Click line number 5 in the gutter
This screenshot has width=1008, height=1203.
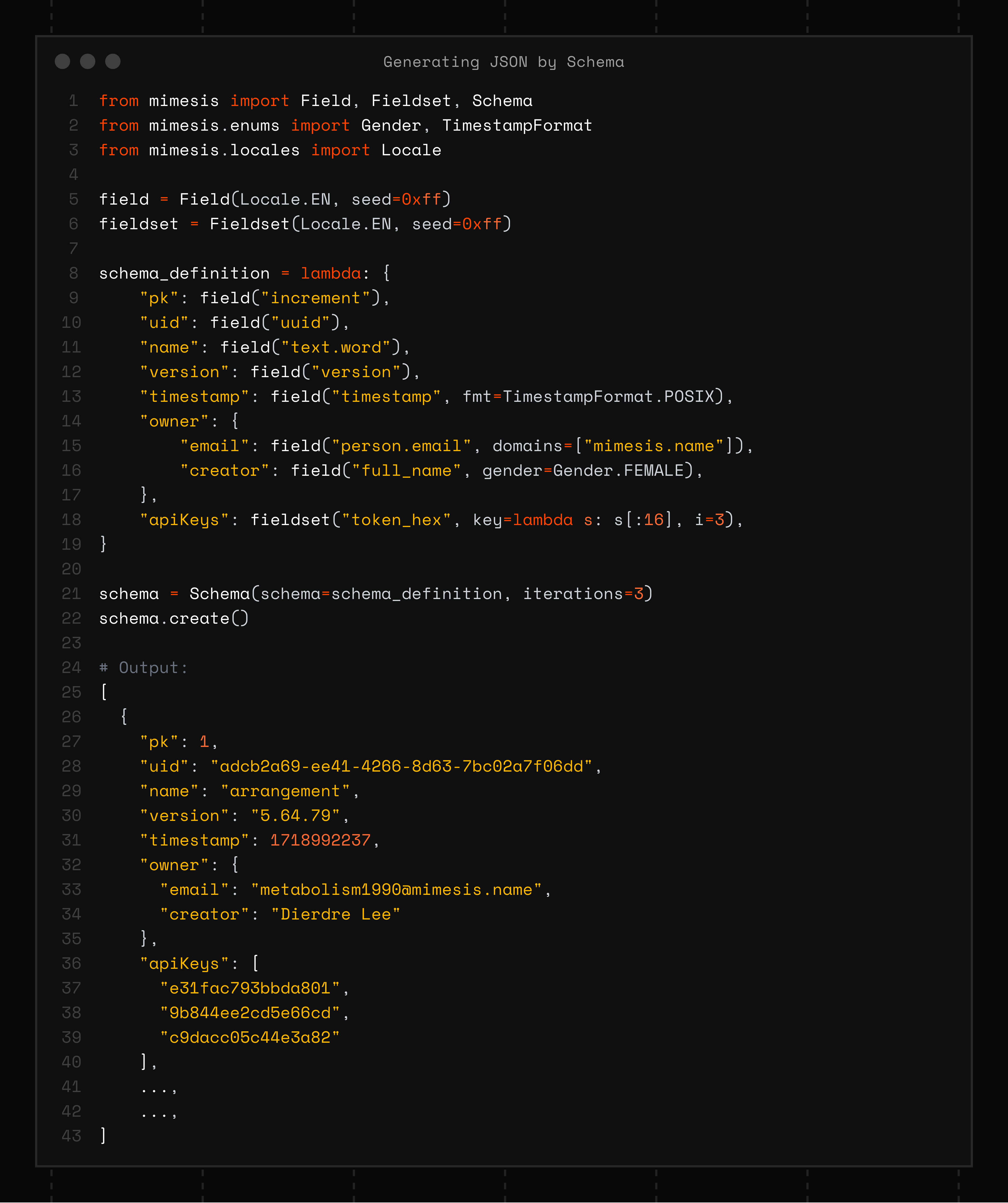click(73, 199)
